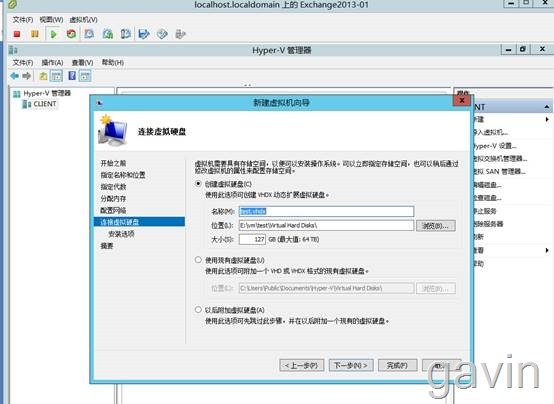Open 文件(F) in the Hyper-V Manager menu

click(x=23, y=63)
